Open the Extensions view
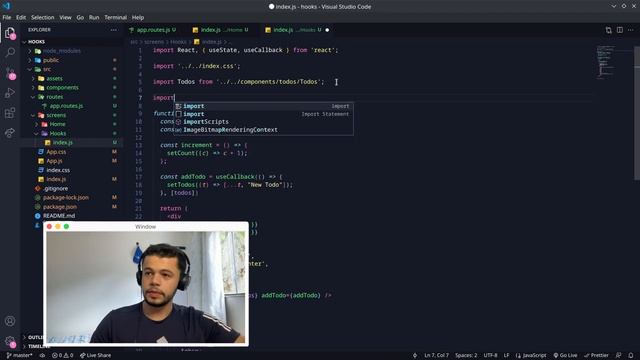The image size is (640, 360). click(x=10, y=113)
